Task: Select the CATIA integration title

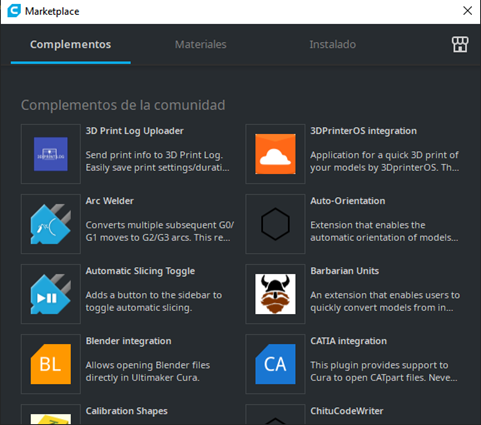Action: (x=349, y=341)
